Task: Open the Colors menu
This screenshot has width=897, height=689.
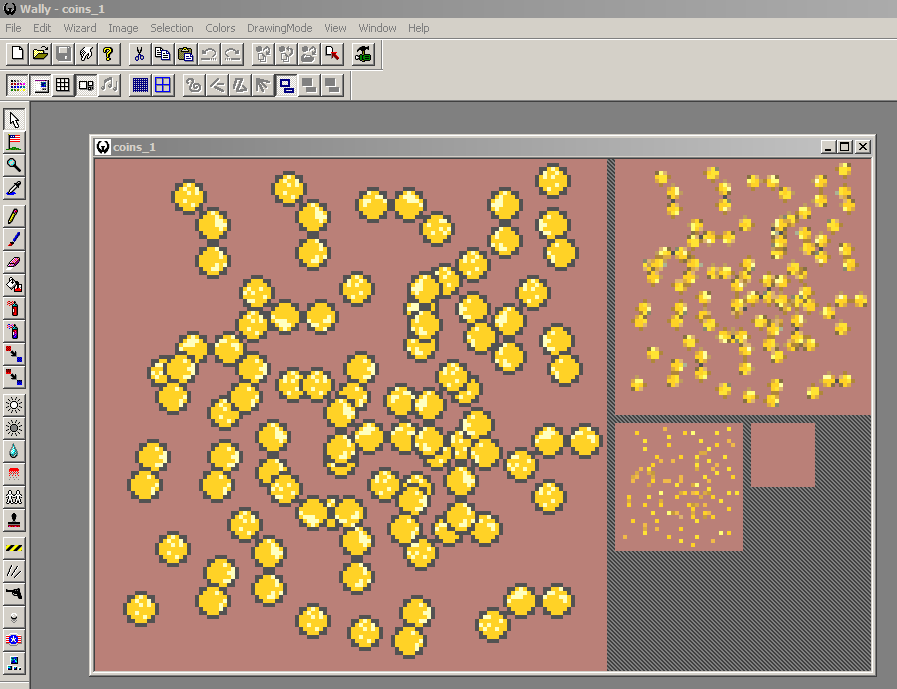Action: pyautogui.click(x=220, y=28)
